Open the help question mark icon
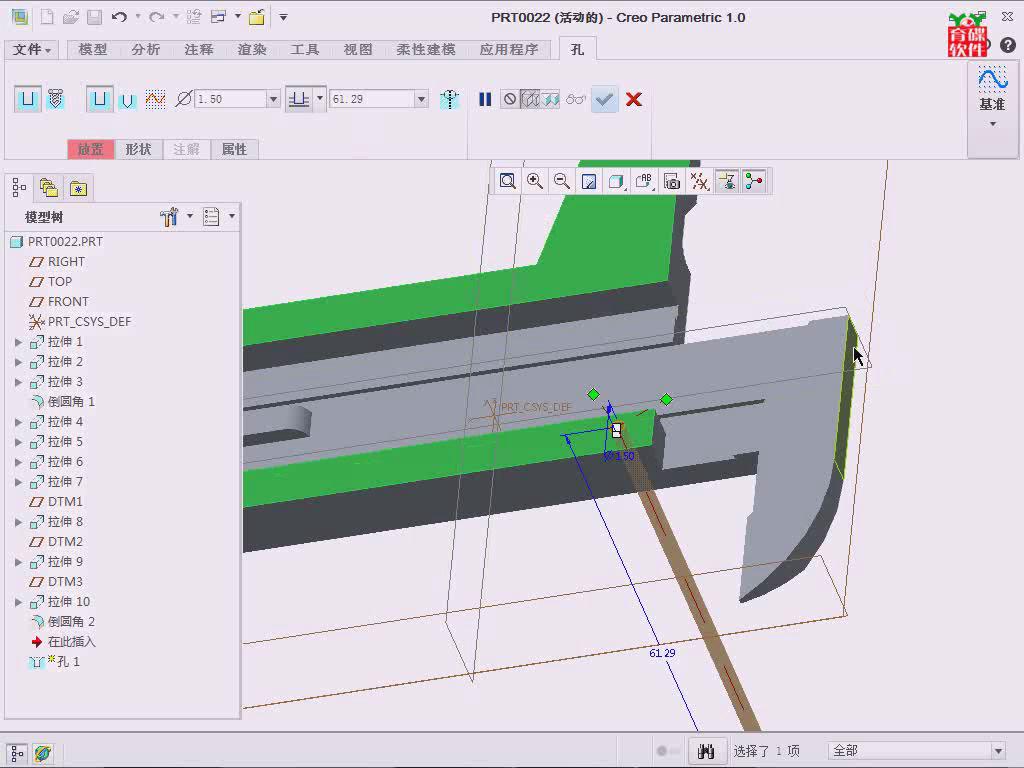The height and width of the screenshot is (768, 1024). pyautogui.click(x=1008, y=45)
